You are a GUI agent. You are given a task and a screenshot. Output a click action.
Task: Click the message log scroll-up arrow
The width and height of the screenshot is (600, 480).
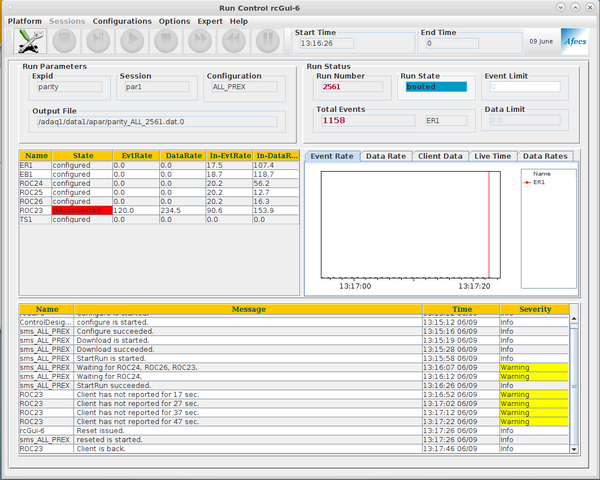(x=574, y=319)
